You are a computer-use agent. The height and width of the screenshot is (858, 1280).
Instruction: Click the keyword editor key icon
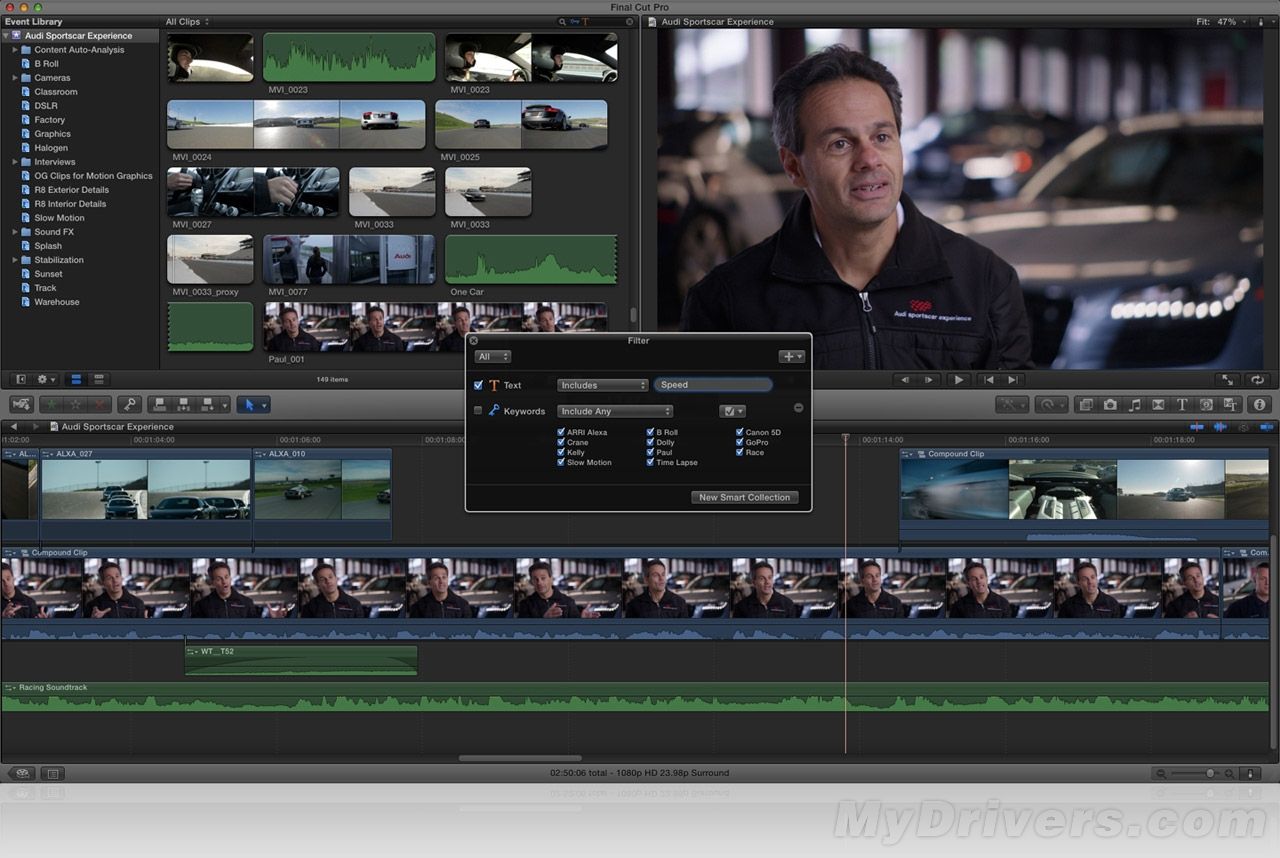[130, 404]
